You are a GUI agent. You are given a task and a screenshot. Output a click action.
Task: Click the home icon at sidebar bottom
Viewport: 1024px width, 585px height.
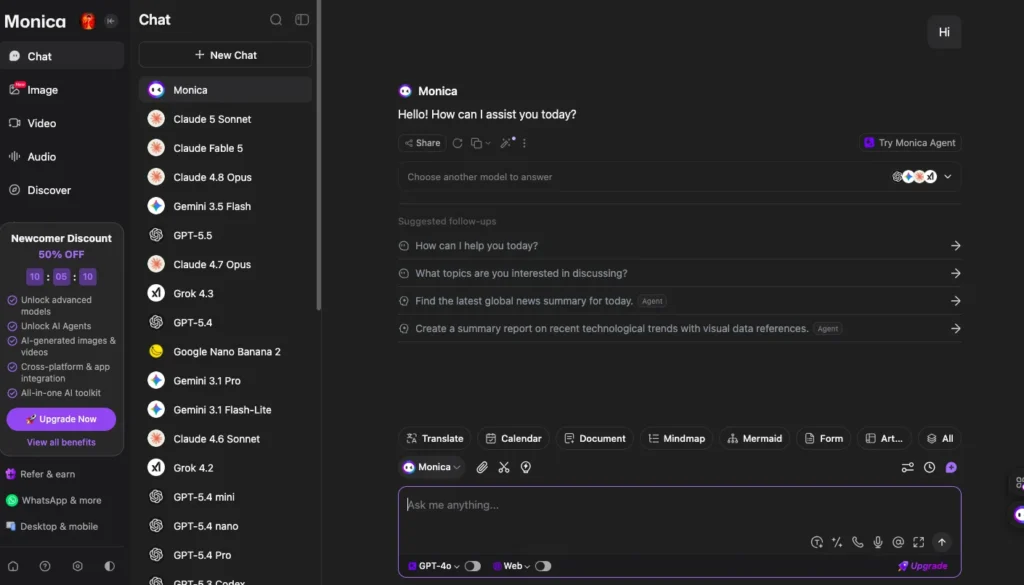click(x=13, y=566)
